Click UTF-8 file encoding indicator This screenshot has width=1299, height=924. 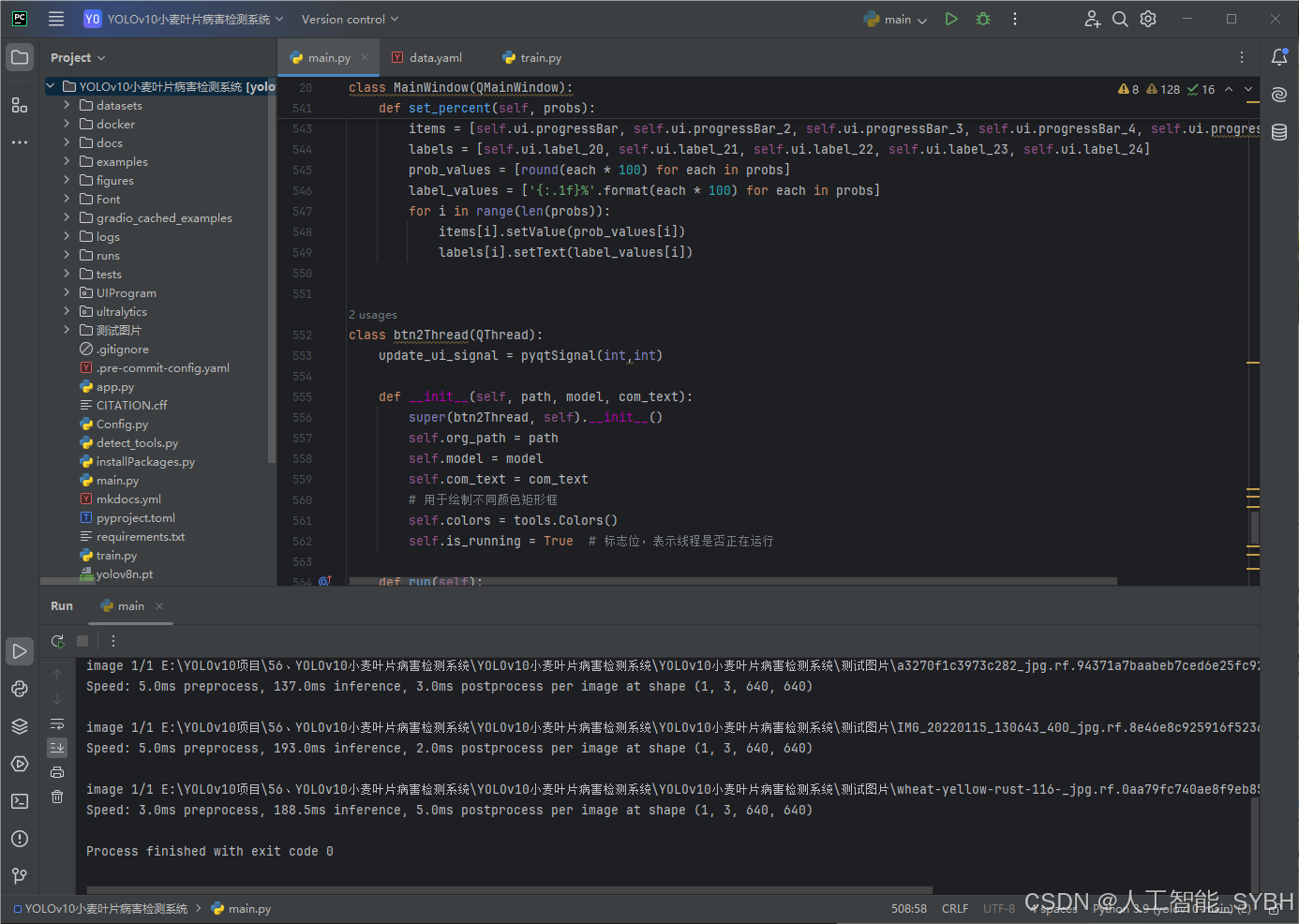click(x=999, y=908)
